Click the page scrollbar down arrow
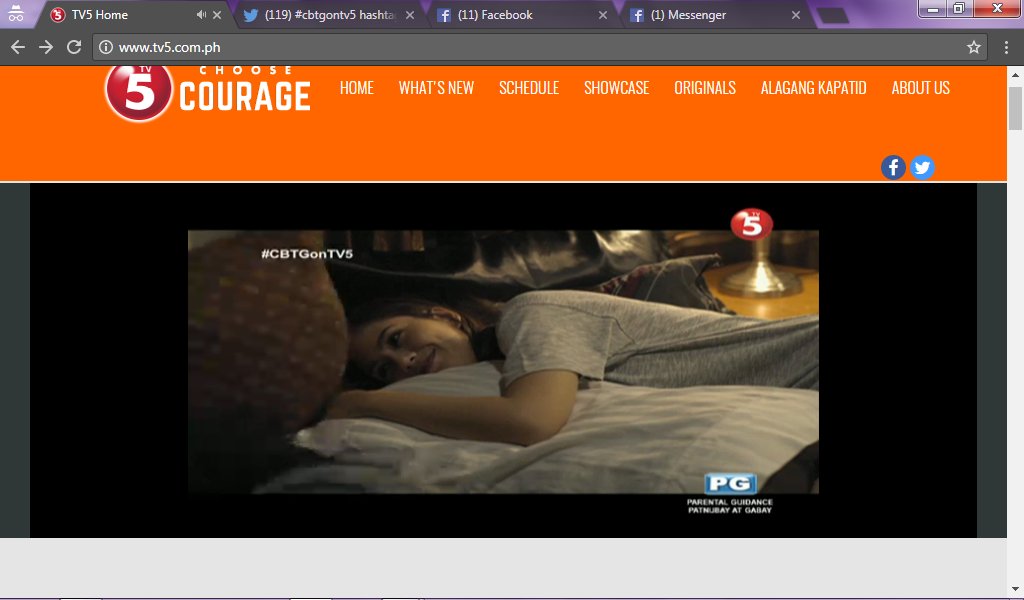Image resolution: width=1024 pixels, height=600 pixels. pos(1015,589)
